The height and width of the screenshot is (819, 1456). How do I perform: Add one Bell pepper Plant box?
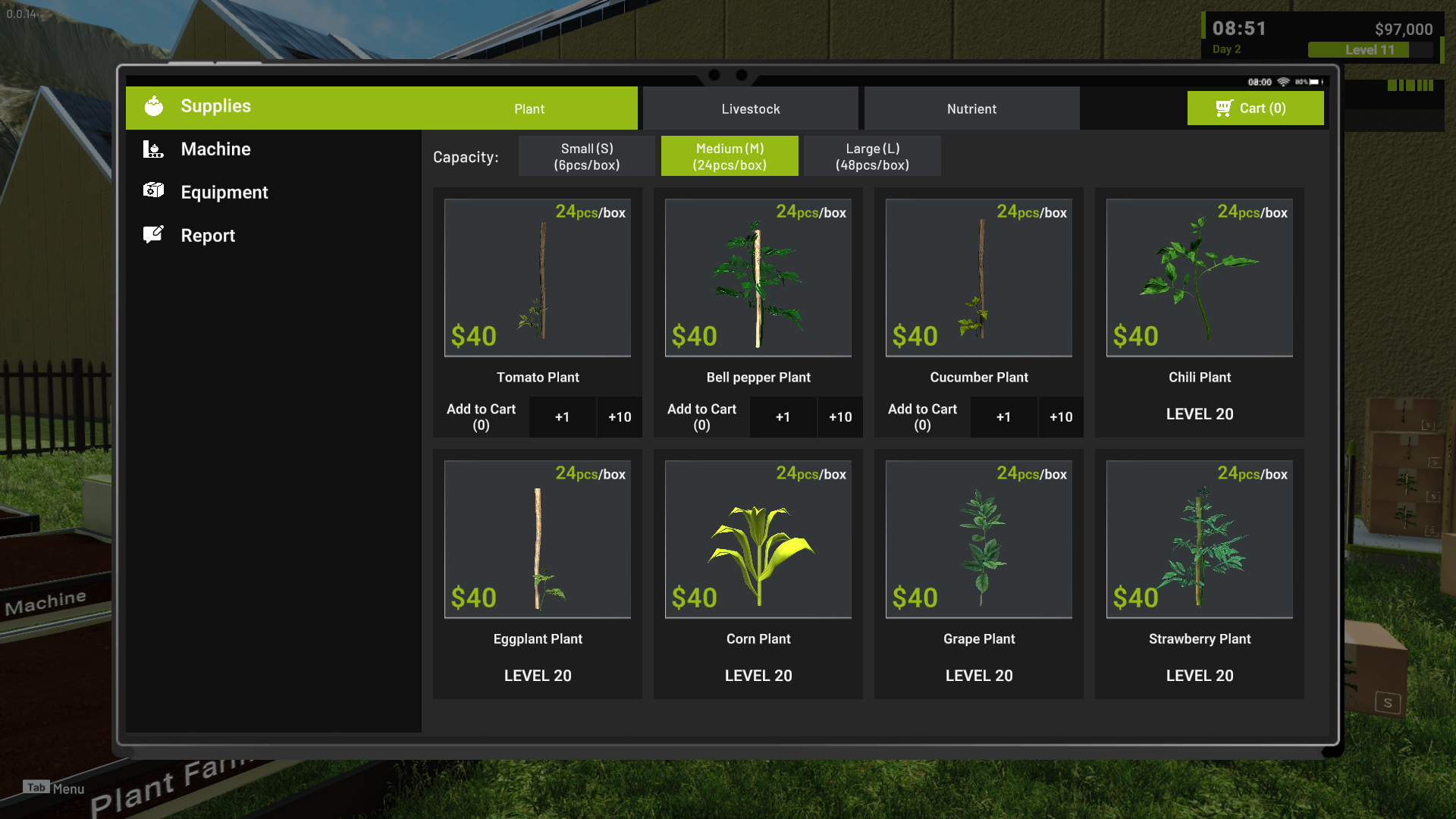[783, 417]
